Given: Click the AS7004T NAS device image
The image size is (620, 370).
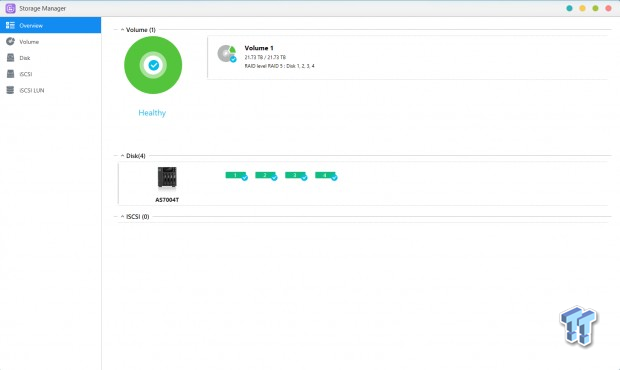Looking at the screenshot, I should coord(167,177).
